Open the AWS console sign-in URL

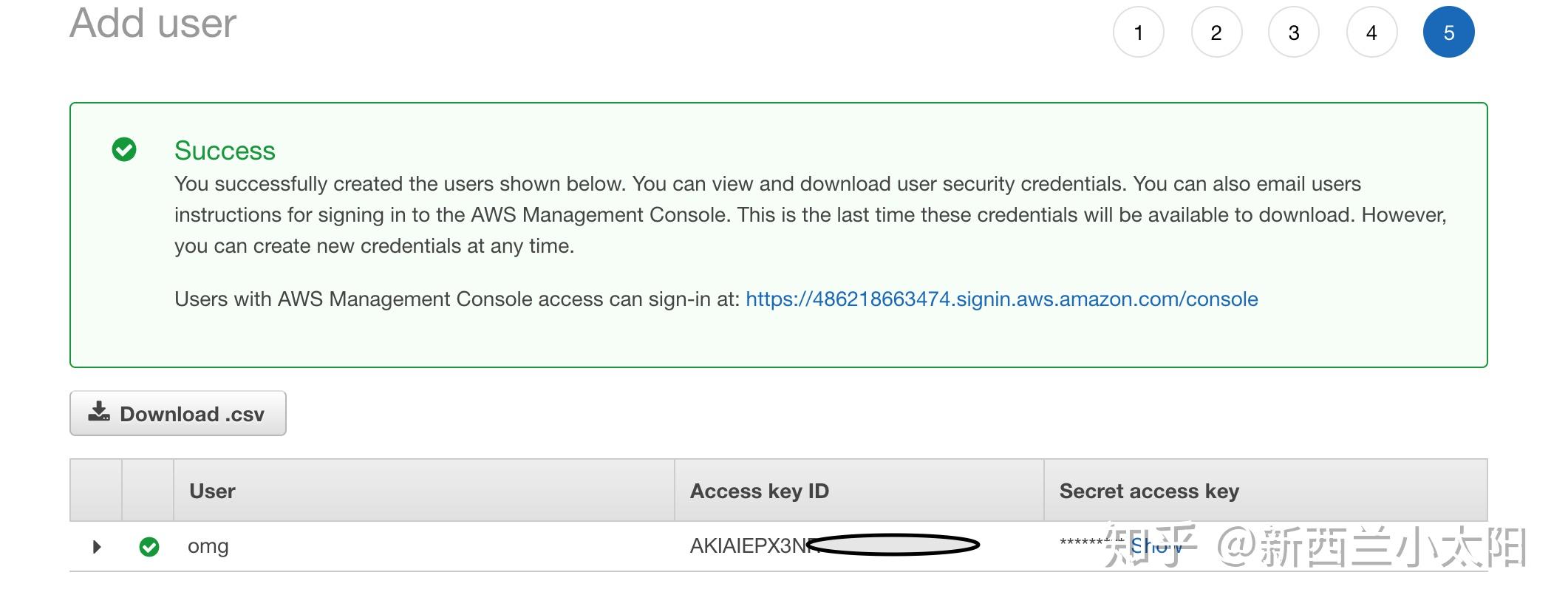click(1001, 299)
